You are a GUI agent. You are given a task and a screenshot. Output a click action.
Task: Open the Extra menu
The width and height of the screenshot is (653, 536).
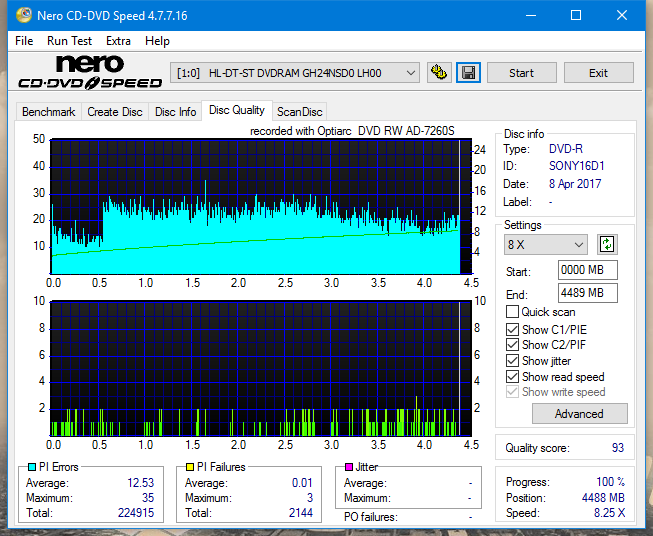click(x=118, y=41)
